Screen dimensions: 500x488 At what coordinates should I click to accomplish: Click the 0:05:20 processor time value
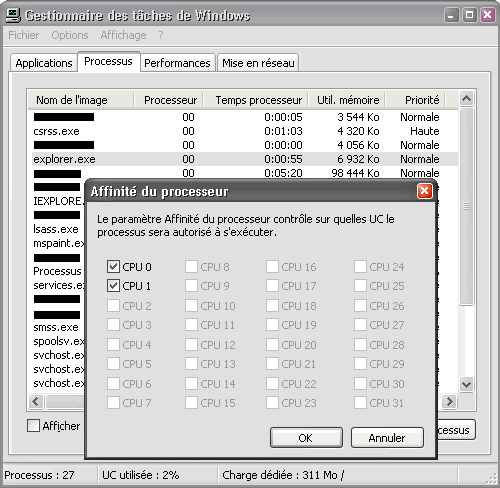283,173
